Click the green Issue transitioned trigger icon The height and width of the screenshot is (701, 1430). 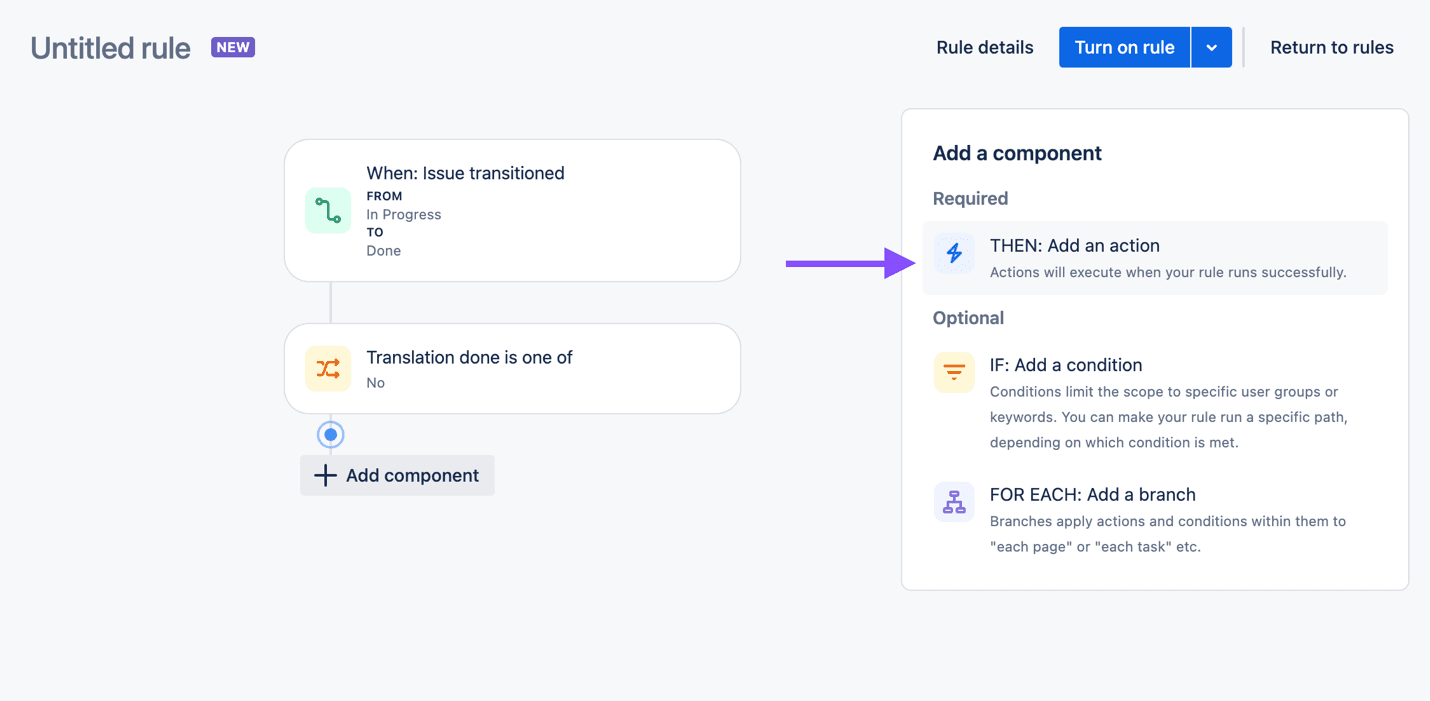(328, 210)
